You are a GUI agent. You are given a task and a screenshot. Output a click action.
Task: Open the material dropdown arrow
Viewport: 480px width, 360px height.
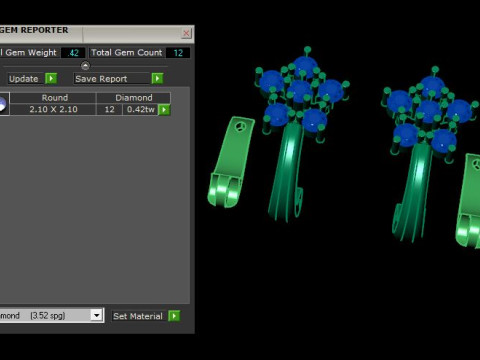[97, 315]
